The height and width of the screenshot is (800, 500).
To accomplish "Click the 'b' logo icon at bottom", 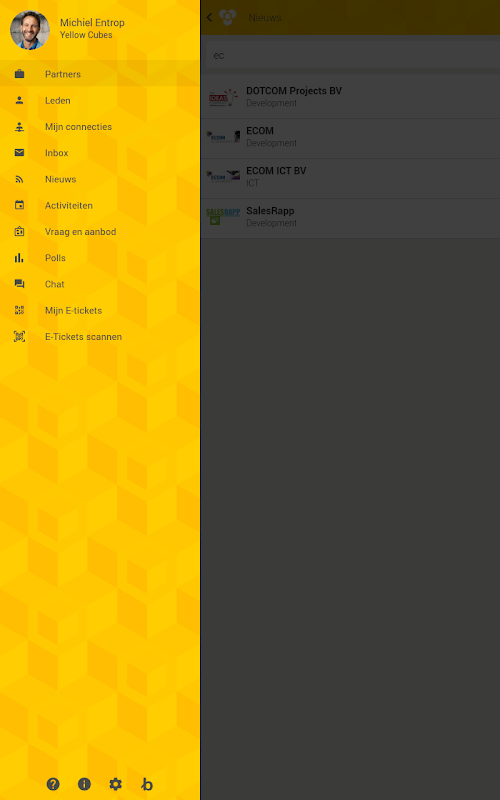I will (x=147, y=784).
